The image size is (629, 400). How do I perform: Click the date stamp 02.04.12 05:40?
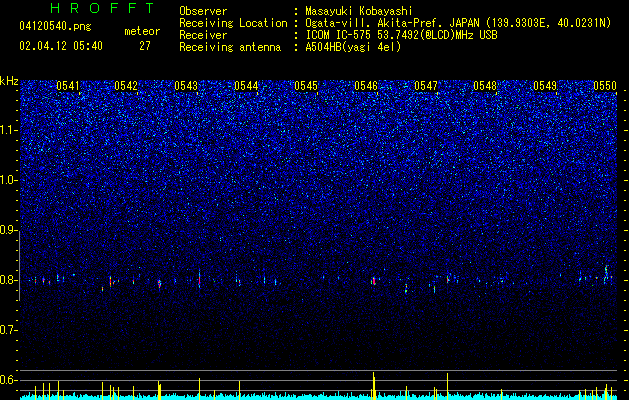(61, 46)
